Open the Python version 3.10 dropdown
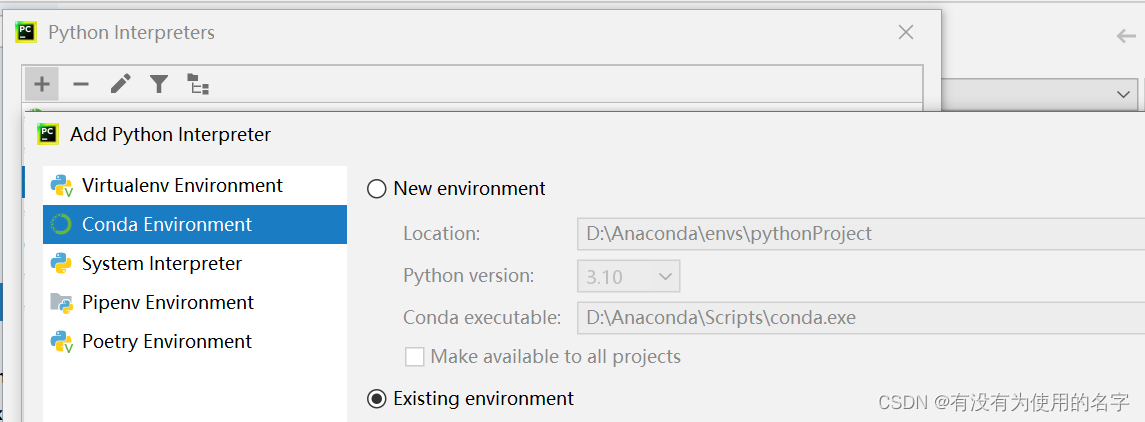The height and width of the screenshot is (422, 1145). [628, 276]
